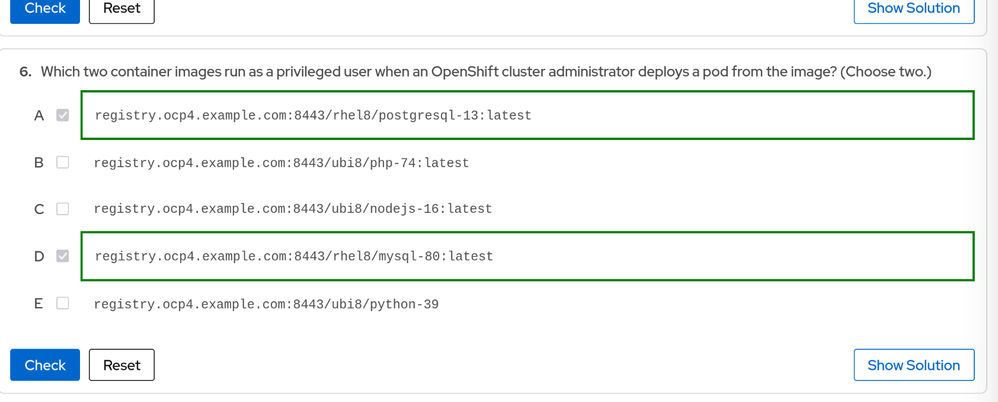Image resolution: width=998 pixels, height=402 pixels.
Task: Tick the checkbox for option B
Action: coord(63,162)
